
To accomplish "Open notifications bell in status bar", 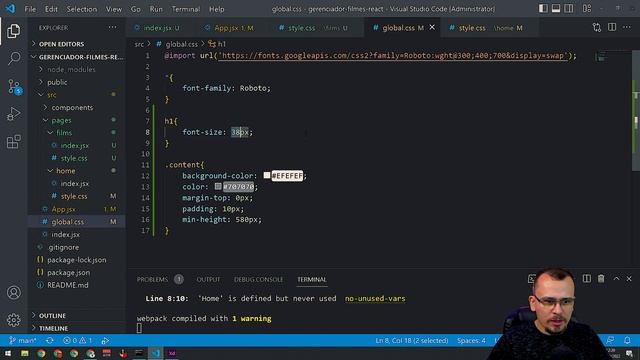I will pyautogui.click(x=627, y=340).
